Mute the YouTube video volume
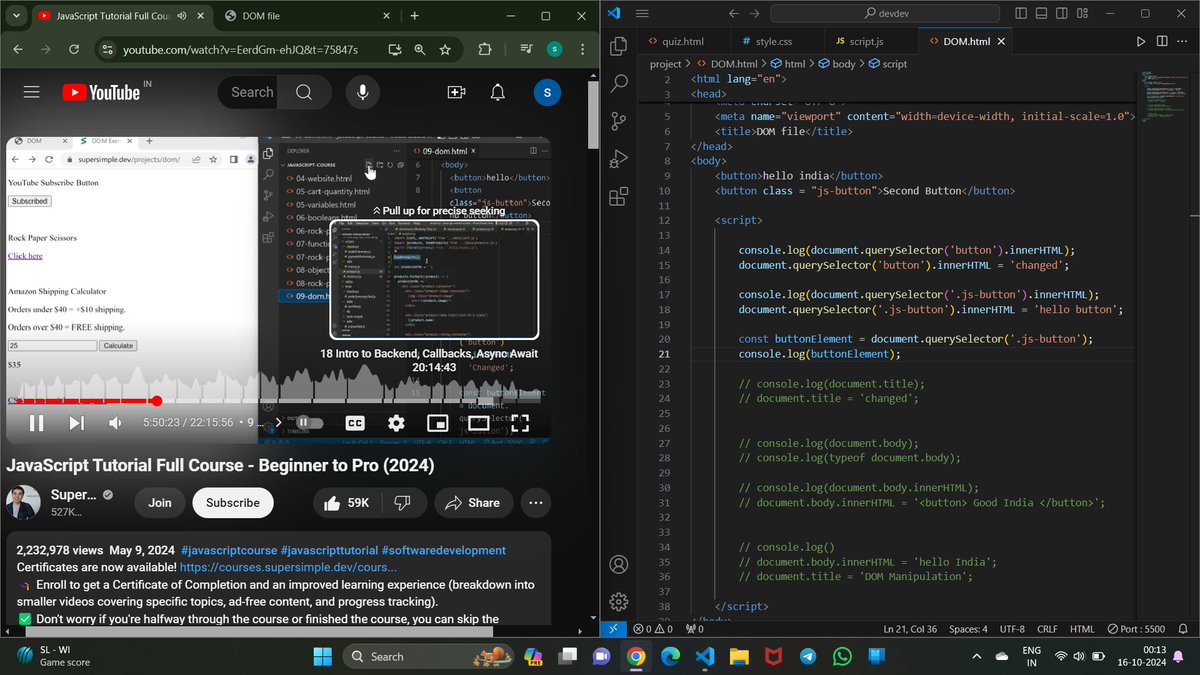 click(115, 423)
